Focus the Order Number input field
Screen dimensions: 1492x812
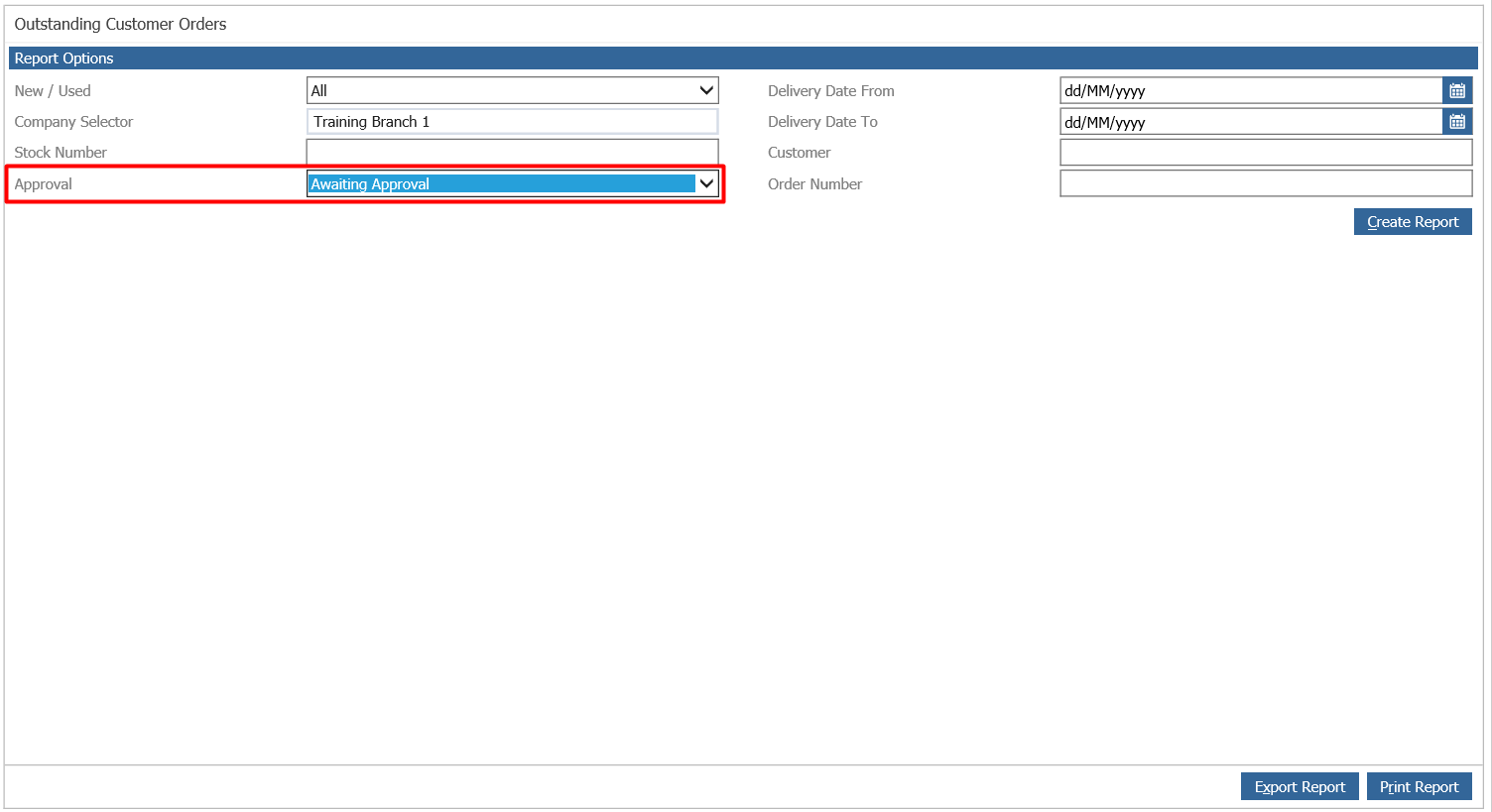pyautogui.click(x=1265, y=184)
